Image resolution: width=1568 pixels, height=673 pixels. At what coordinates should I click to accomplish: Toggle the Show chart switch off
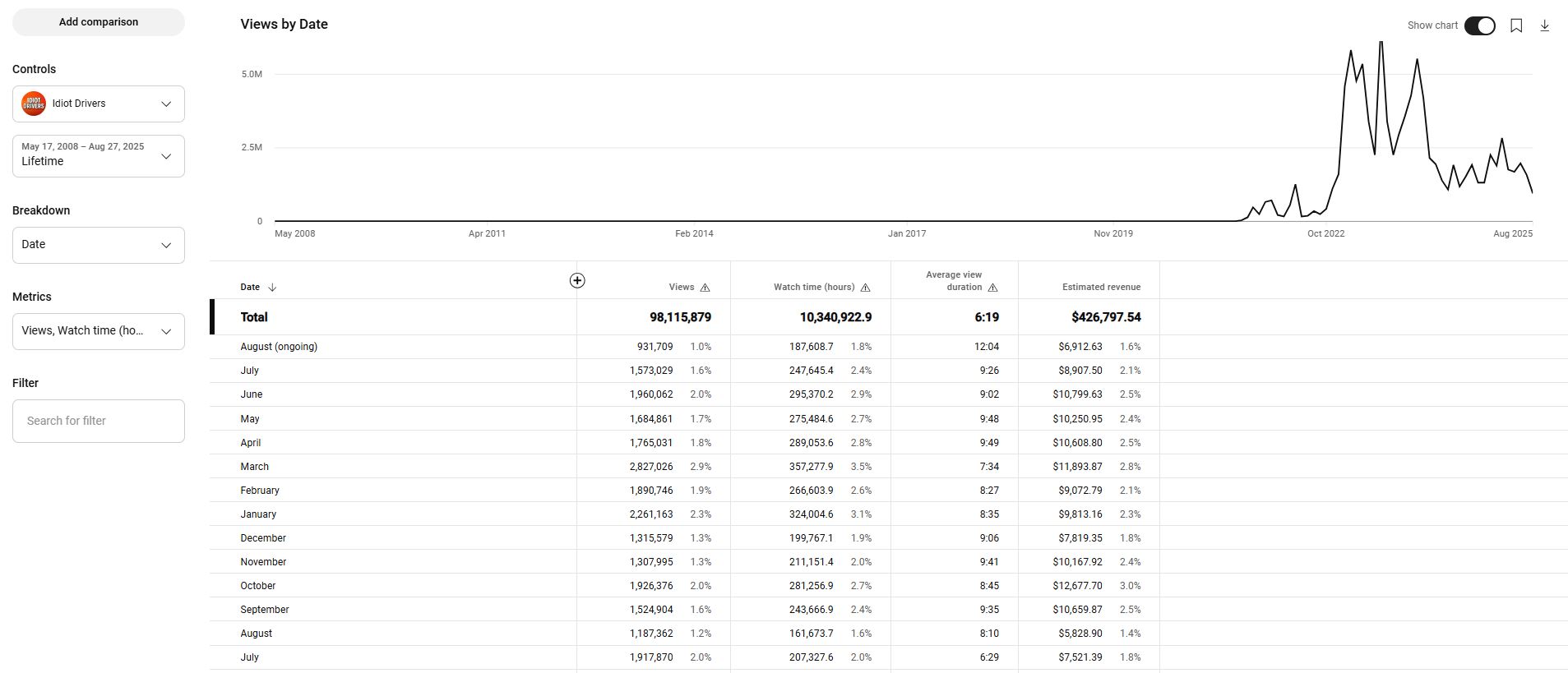(1479, 25)
